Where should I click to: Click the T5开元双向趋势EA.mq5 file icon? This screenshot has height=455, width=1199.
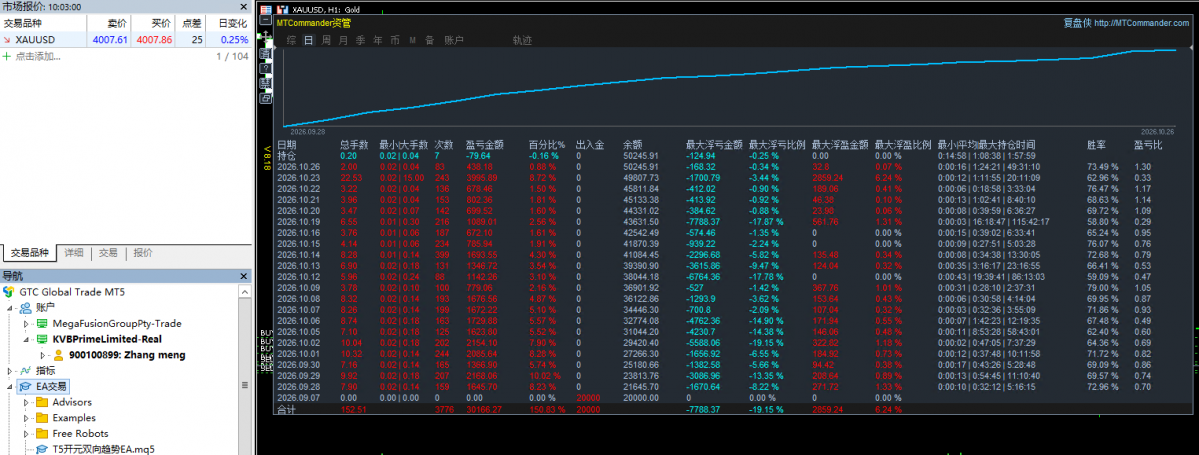point(42,449)
